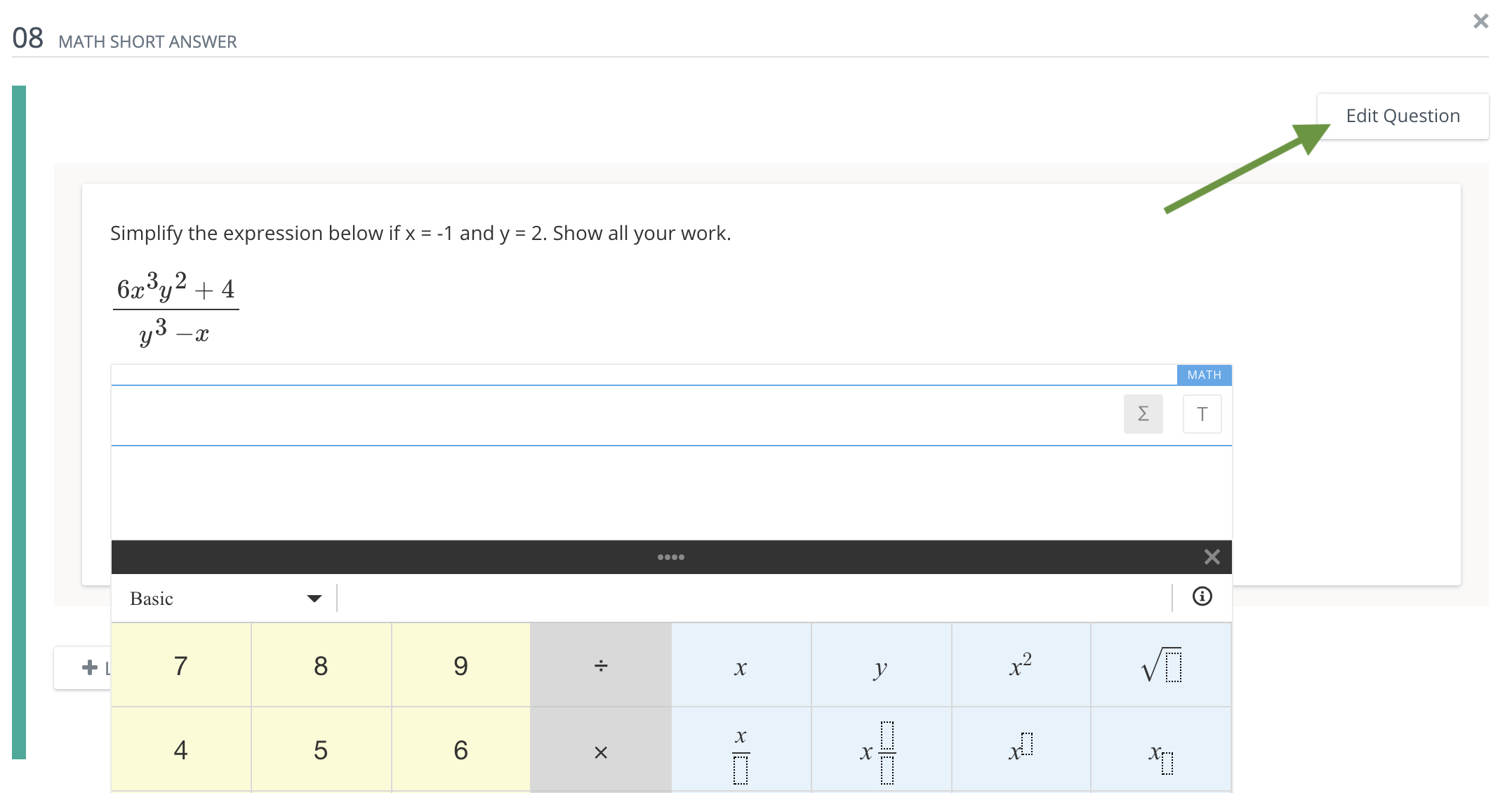Select the T text mode icon
Screen dimensions: 1512x793
click(x=1202, y=414)
